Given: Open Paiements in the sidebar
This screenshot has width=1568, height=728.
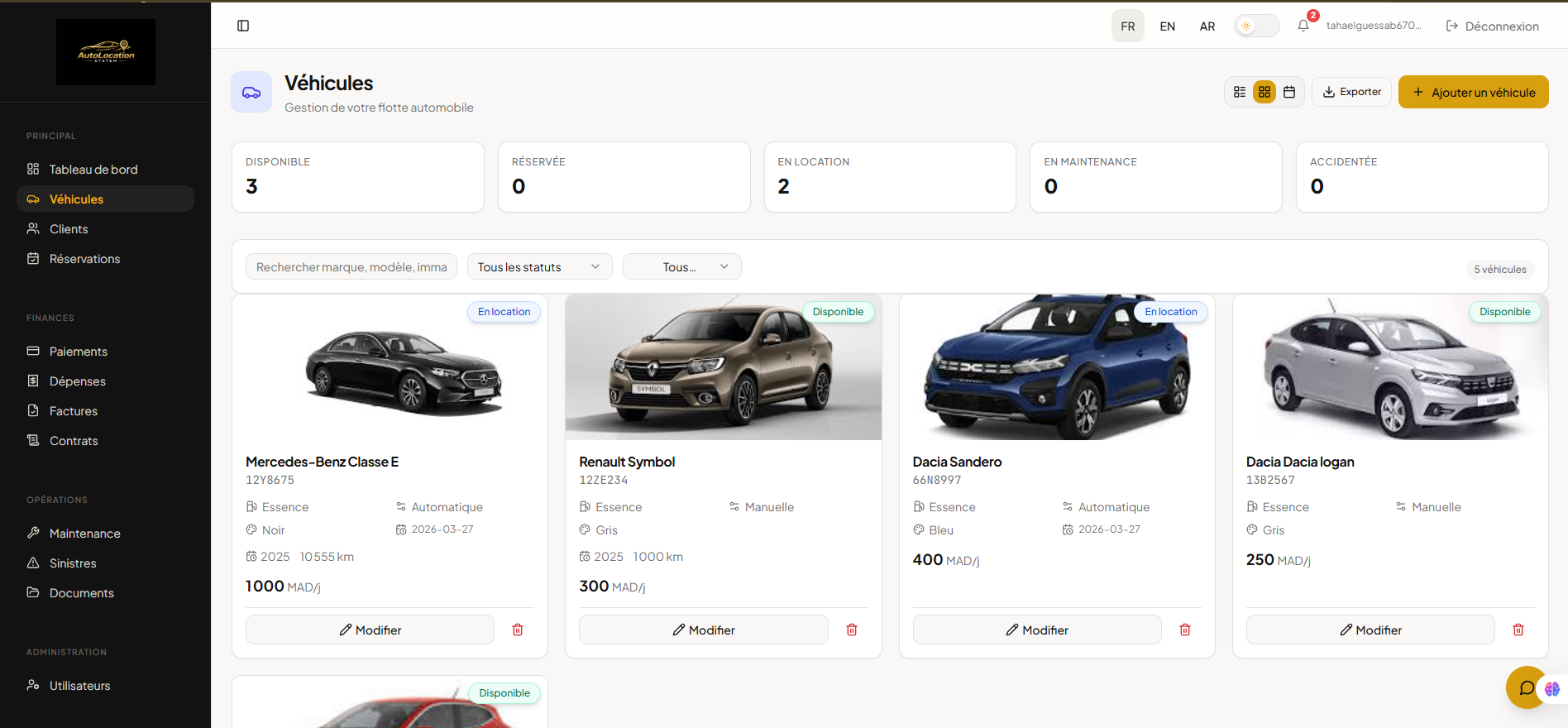Looking at the screenshot, I should [x=105, y=351].
